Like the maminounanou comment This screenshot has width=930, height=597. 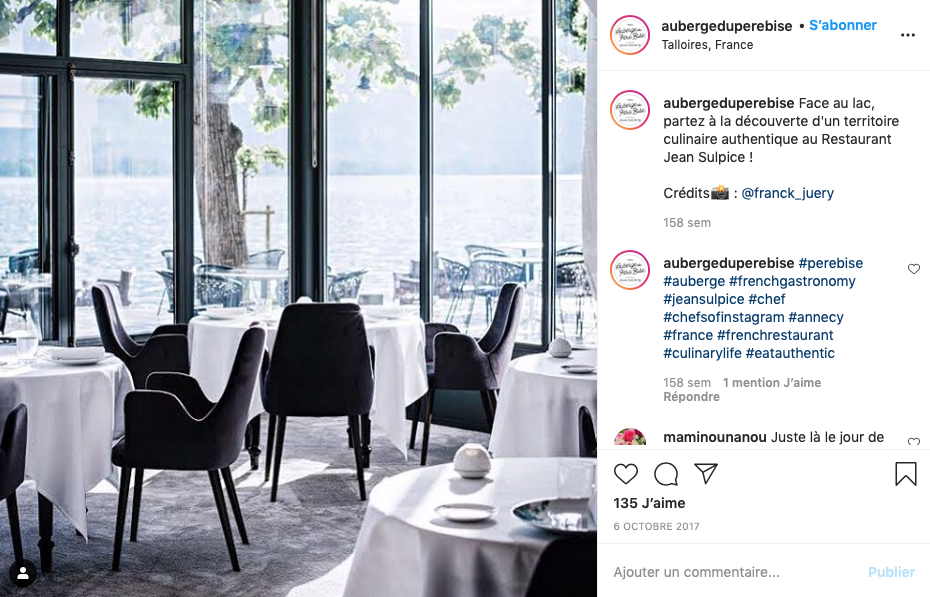(x=914, y=441)
